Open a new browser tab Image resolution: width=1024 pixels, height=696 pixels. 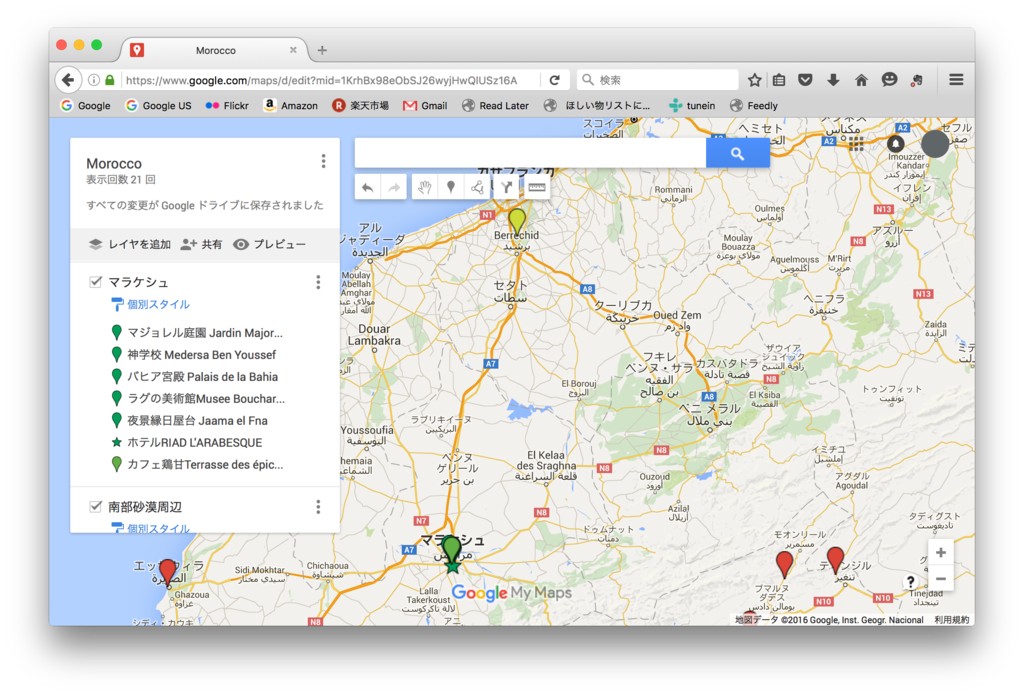pyautogui.click(x=322, y=50)
